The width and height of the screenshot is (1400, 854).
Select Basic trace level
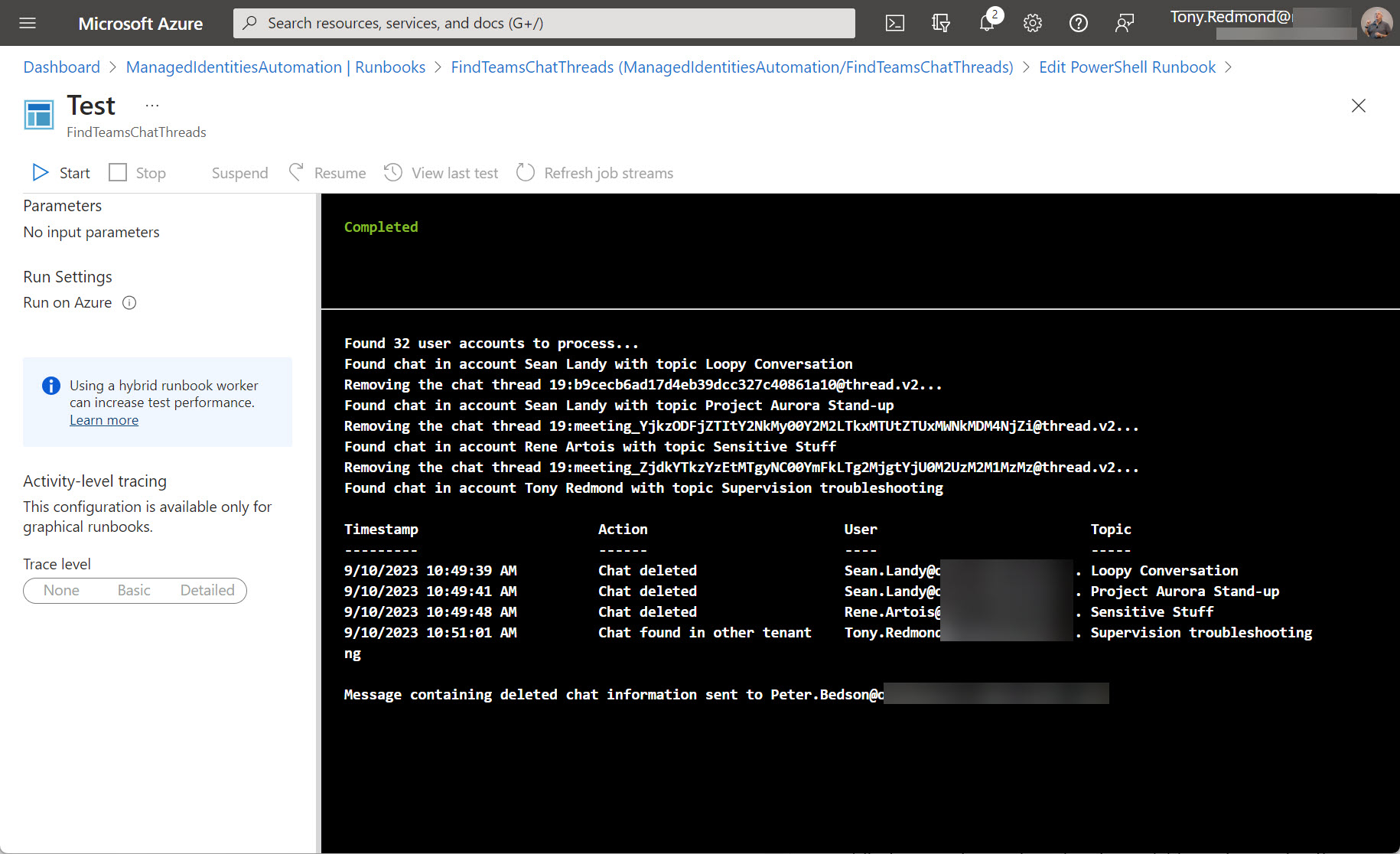134,590
